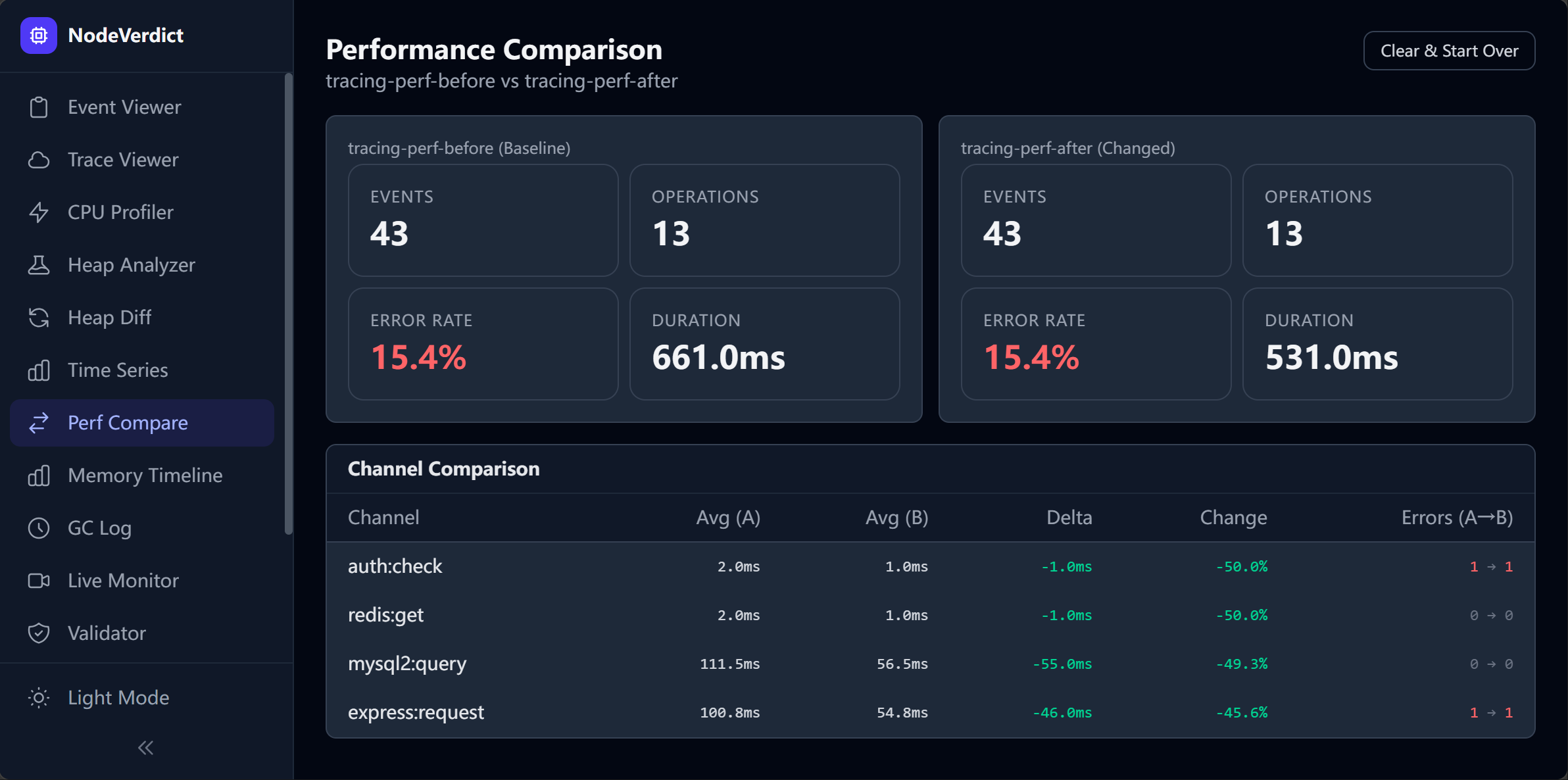Click 56.5ms Avg (B) value
This screenshot has width=1568, height=780.
point(902,664)
